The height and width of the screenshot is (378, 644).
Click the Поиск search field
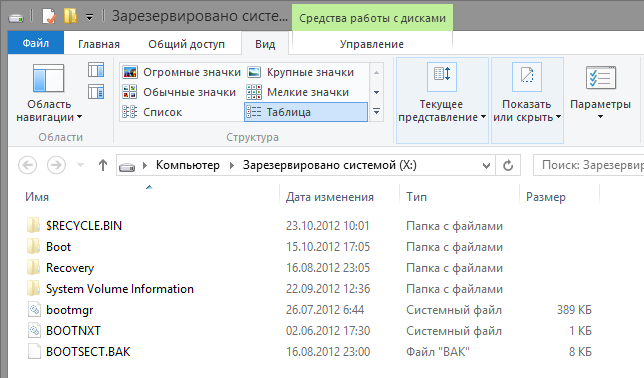tap(589, 165)
